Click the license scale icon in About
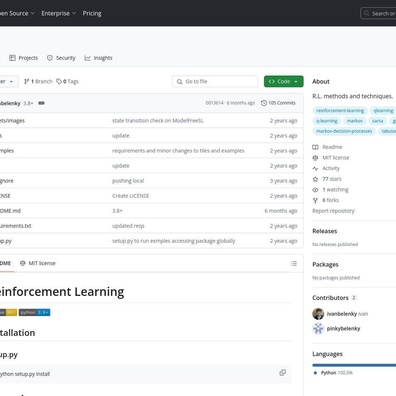396x396 pixels. [315, 158]
